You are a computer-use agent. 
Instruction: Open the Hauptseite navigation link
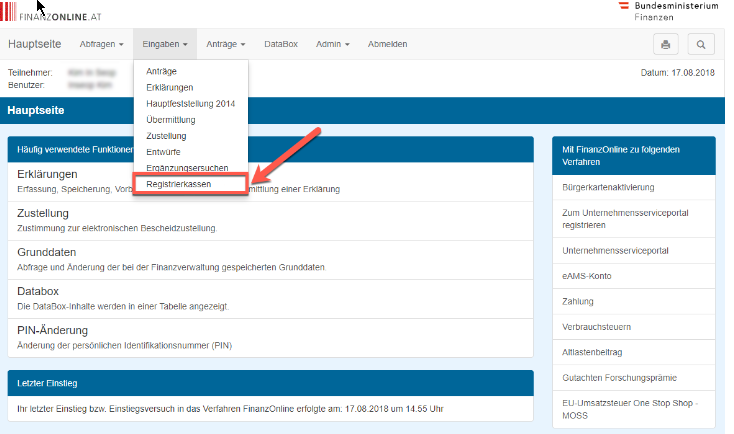(35, 44)
